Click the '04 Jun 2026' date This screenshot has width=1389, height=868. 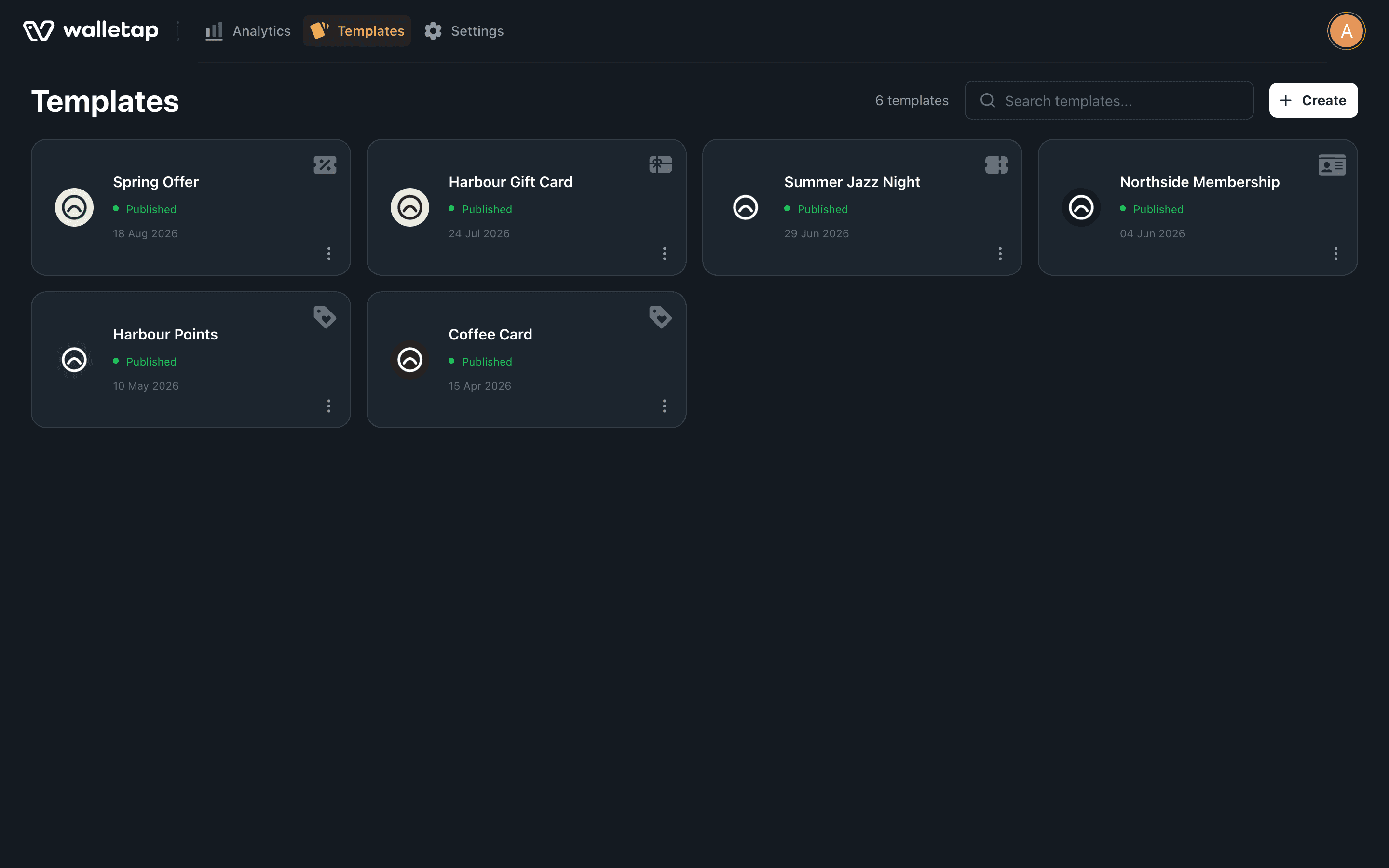[x=1153, y=234]
